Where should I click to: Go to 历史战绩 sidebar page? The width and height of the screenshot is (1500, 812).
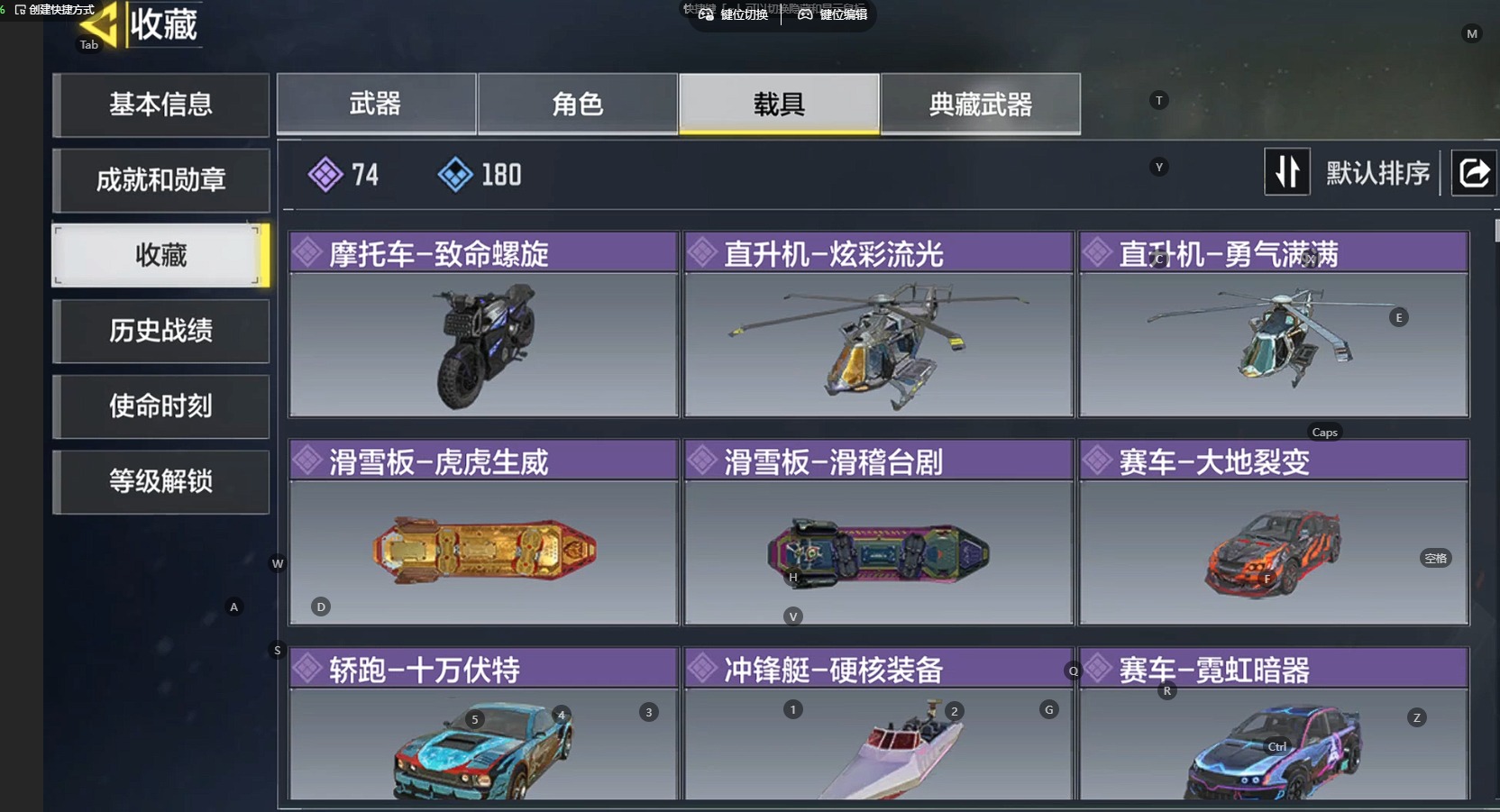click(161, 331)
